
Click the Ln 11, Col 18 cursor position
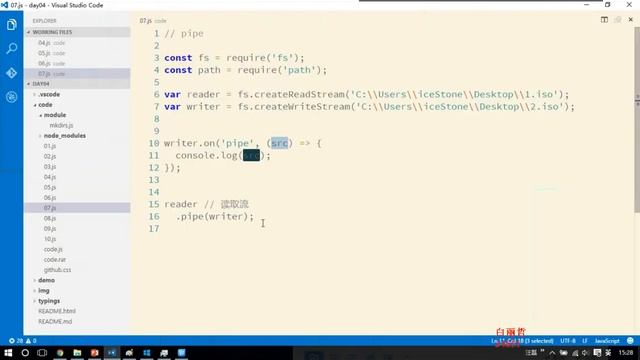[522, 340]
